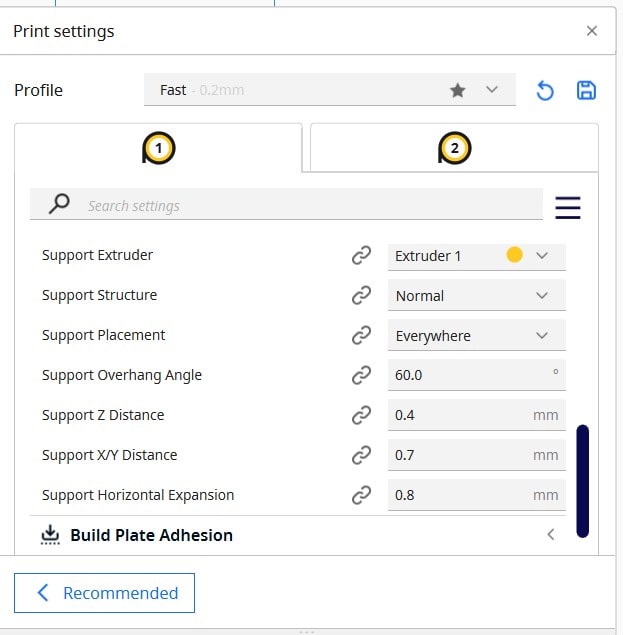Switch to the extruder 2 tab

[454, 149]
